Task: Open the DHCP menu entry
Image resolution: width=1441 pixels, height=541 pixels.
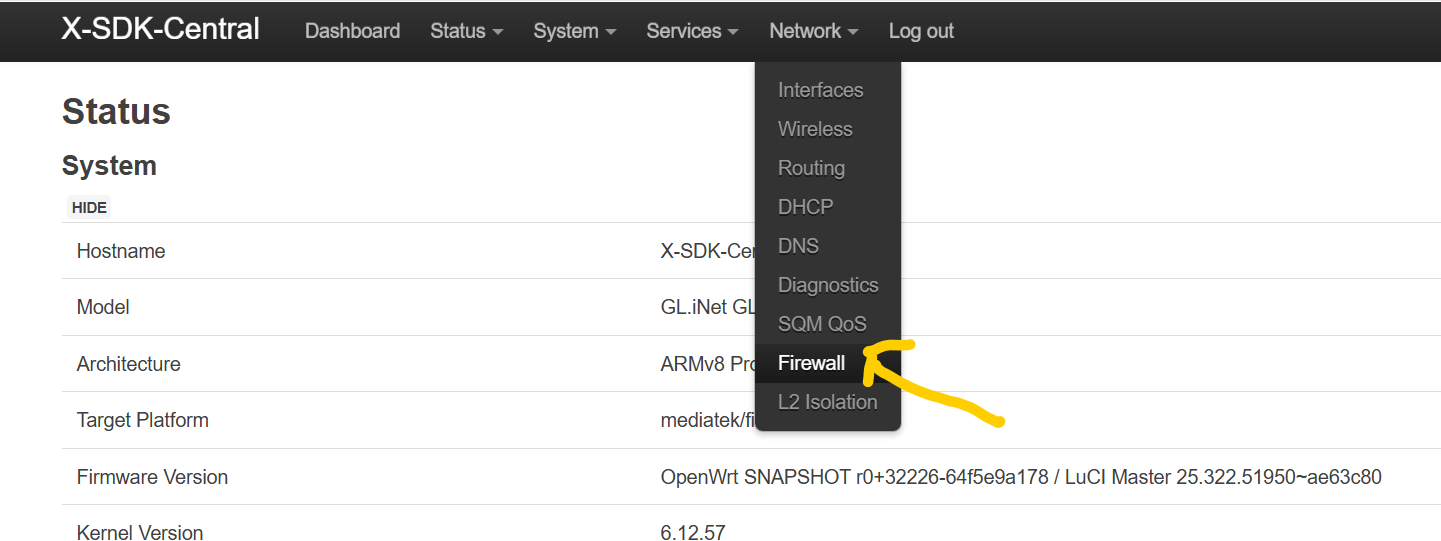Action: 805,207
